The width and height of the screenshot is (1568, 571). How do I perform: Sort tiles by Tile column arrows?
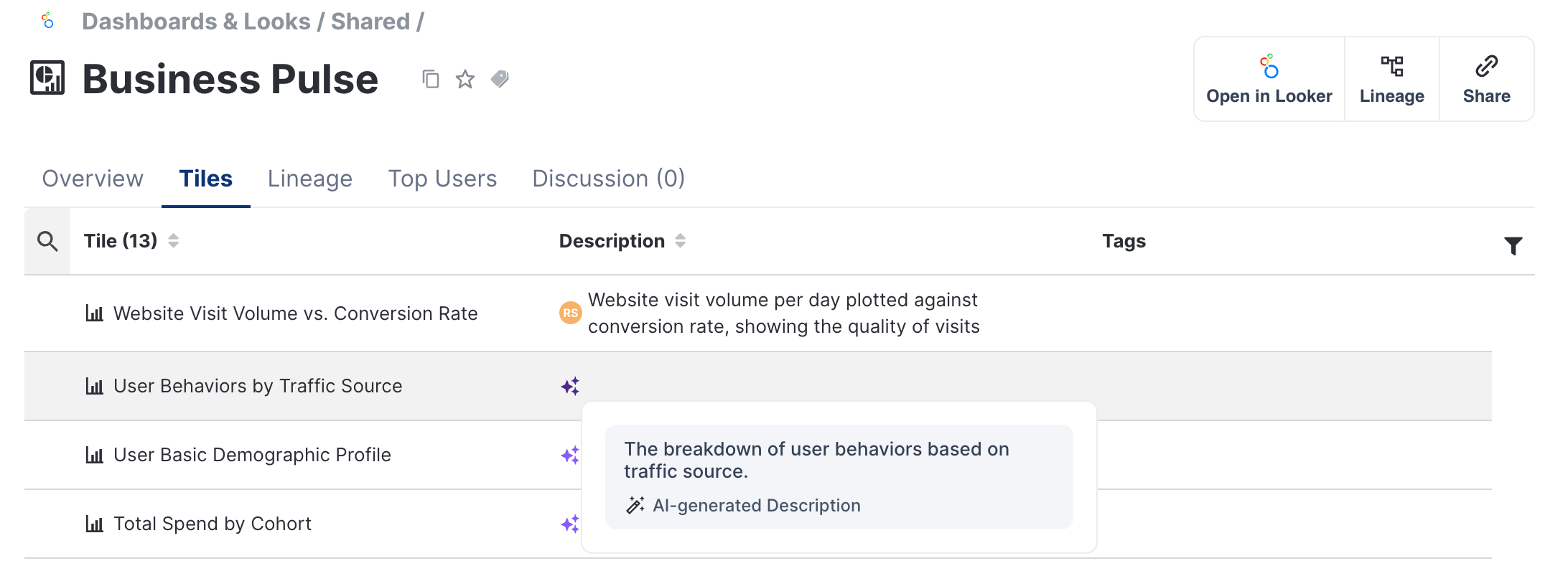point(174,241)
